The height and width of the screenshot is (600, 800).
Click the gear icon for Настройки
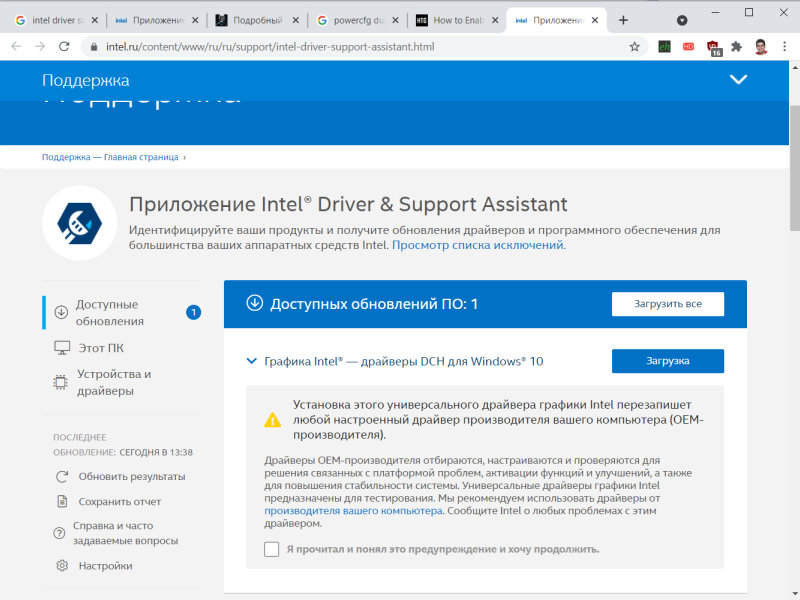pos(62,566)
